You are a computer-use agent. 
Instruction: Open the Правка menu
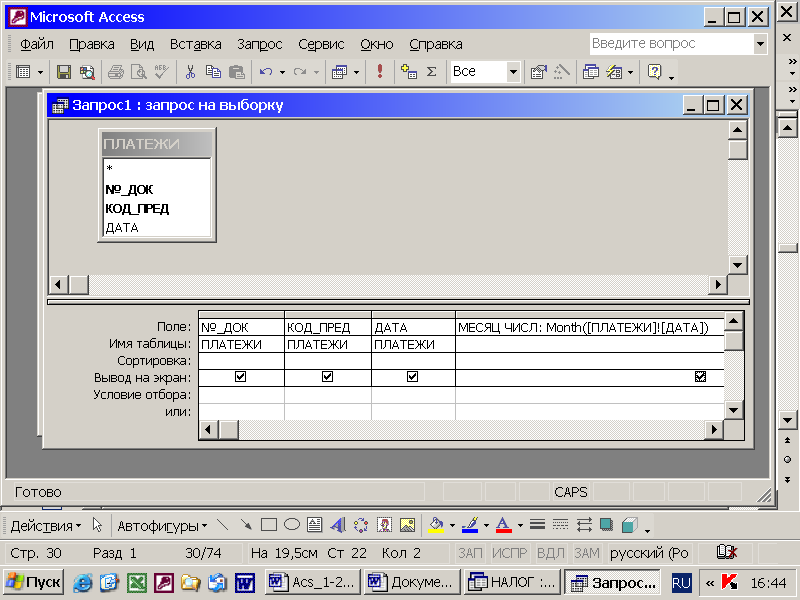[92, 44]
